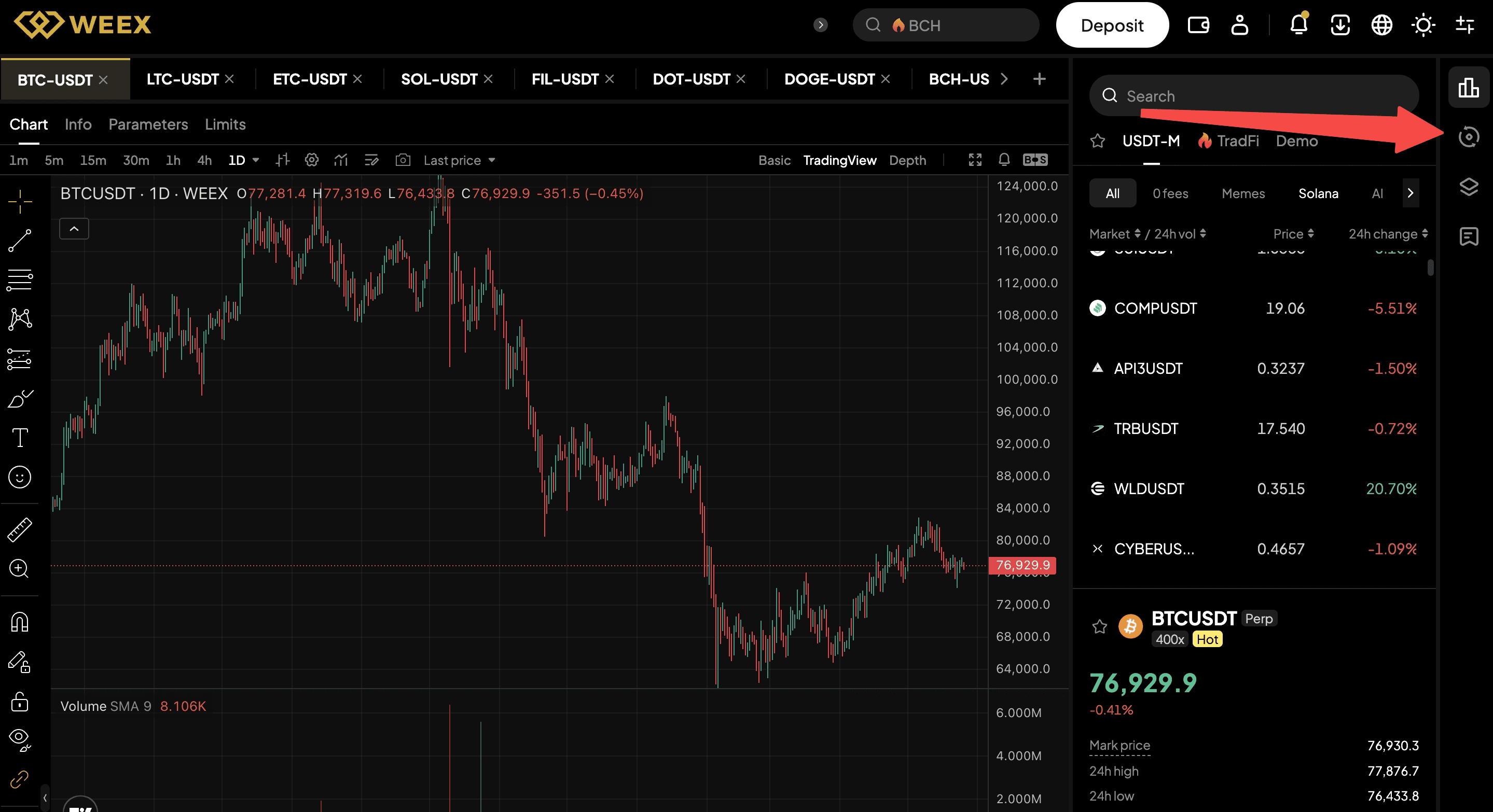The width and height of the screenshot is (1493, 812).
Task: Open the wallet icon in header
Action: 1198,25
